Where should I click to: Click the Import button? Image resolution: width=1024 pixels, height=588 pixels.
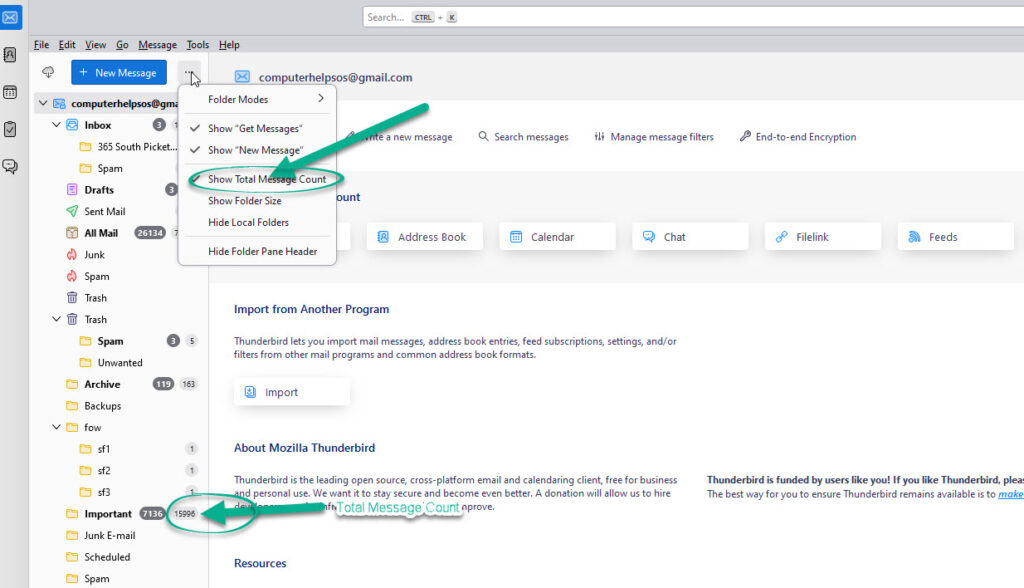pos(292,392)
